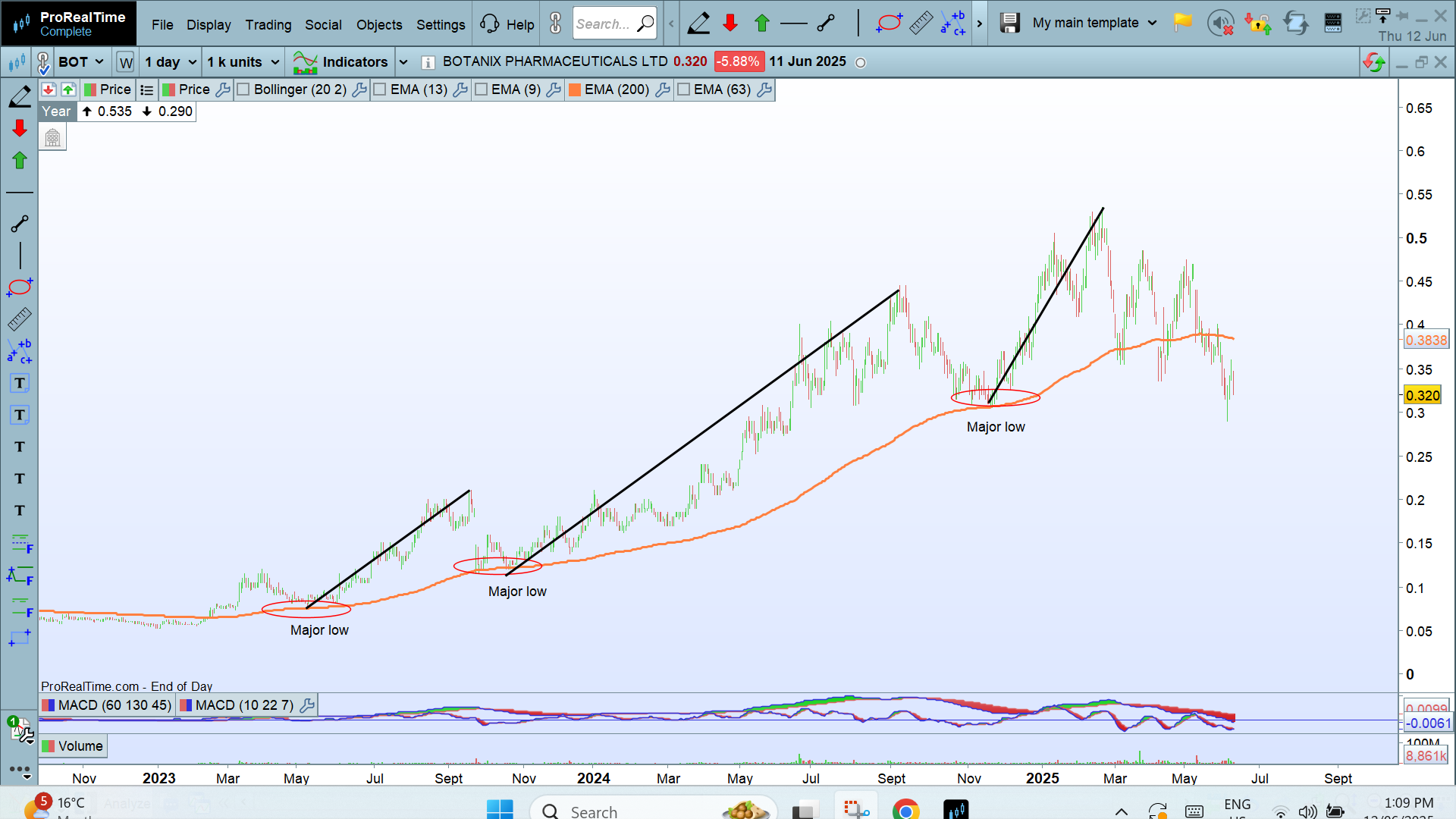Open the server rack platform icon
Viewport: 1456px width, 819px height.
coord(1332,24)
